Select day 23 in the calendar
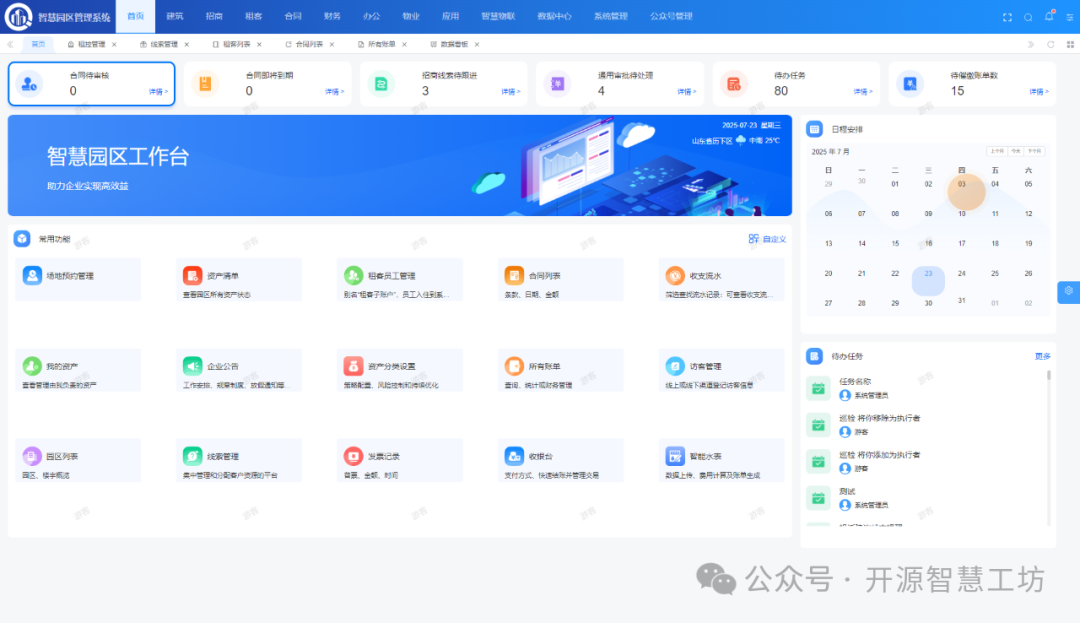1080x623 pixels. coord(928,281)
